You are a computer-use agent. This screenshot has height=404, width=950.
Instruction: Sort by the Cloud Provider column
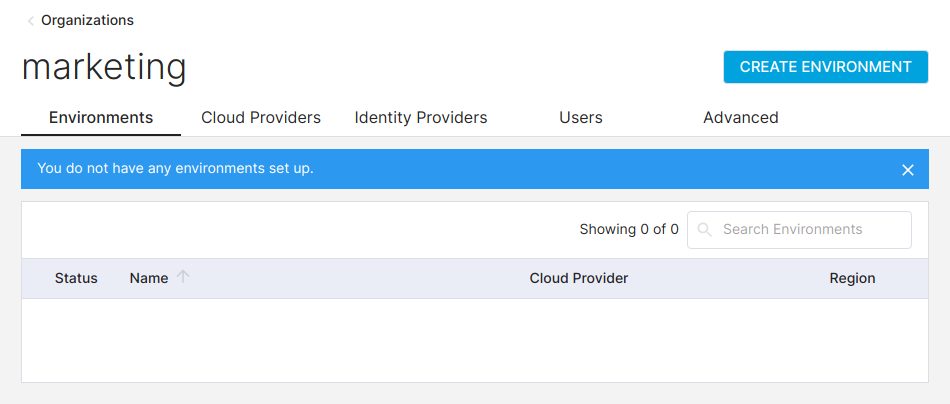pos(579,278)
